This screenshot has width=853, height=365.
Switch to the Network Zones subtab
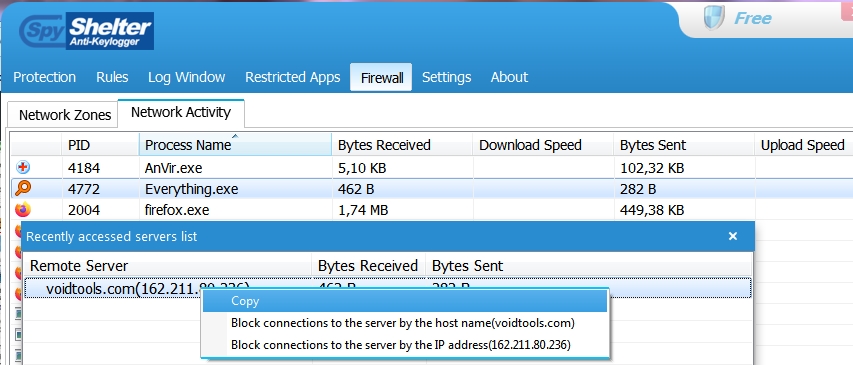(x=64, y=115)
